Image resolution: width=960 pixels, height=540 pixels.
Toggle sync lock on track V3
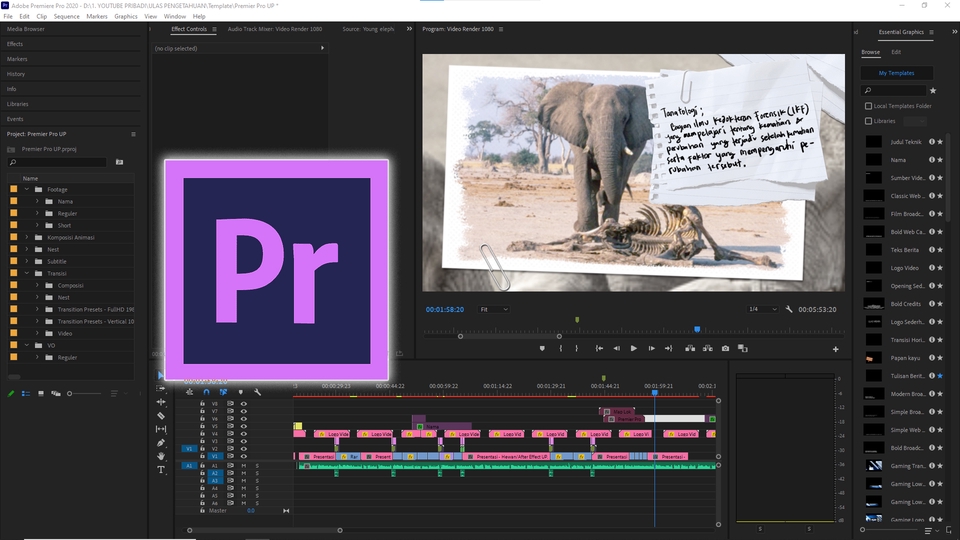click(230, 441)
